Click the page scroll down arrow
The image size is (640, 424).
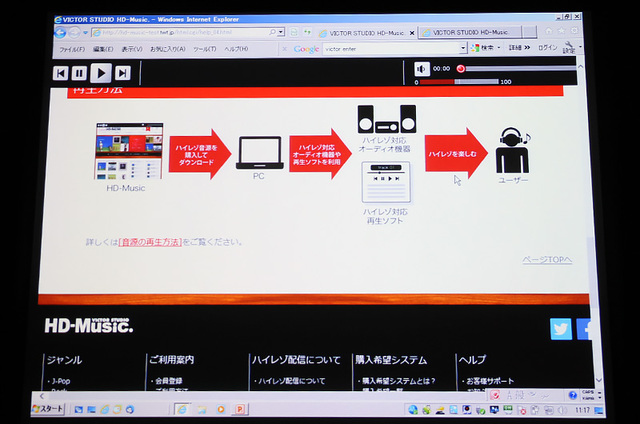598,380
